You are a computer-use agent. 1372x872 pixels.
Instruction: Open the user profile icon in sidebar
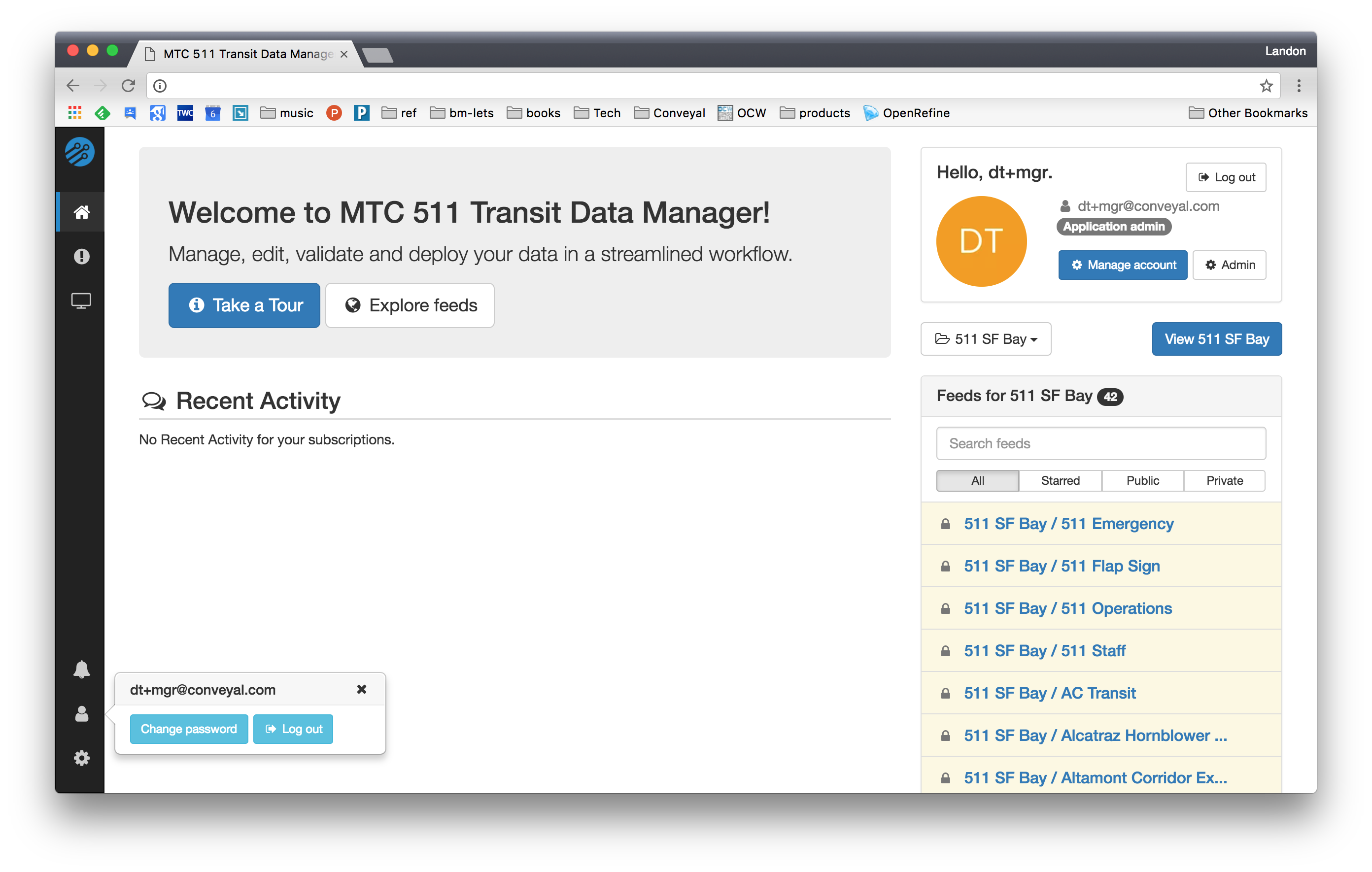coord(81,714)
